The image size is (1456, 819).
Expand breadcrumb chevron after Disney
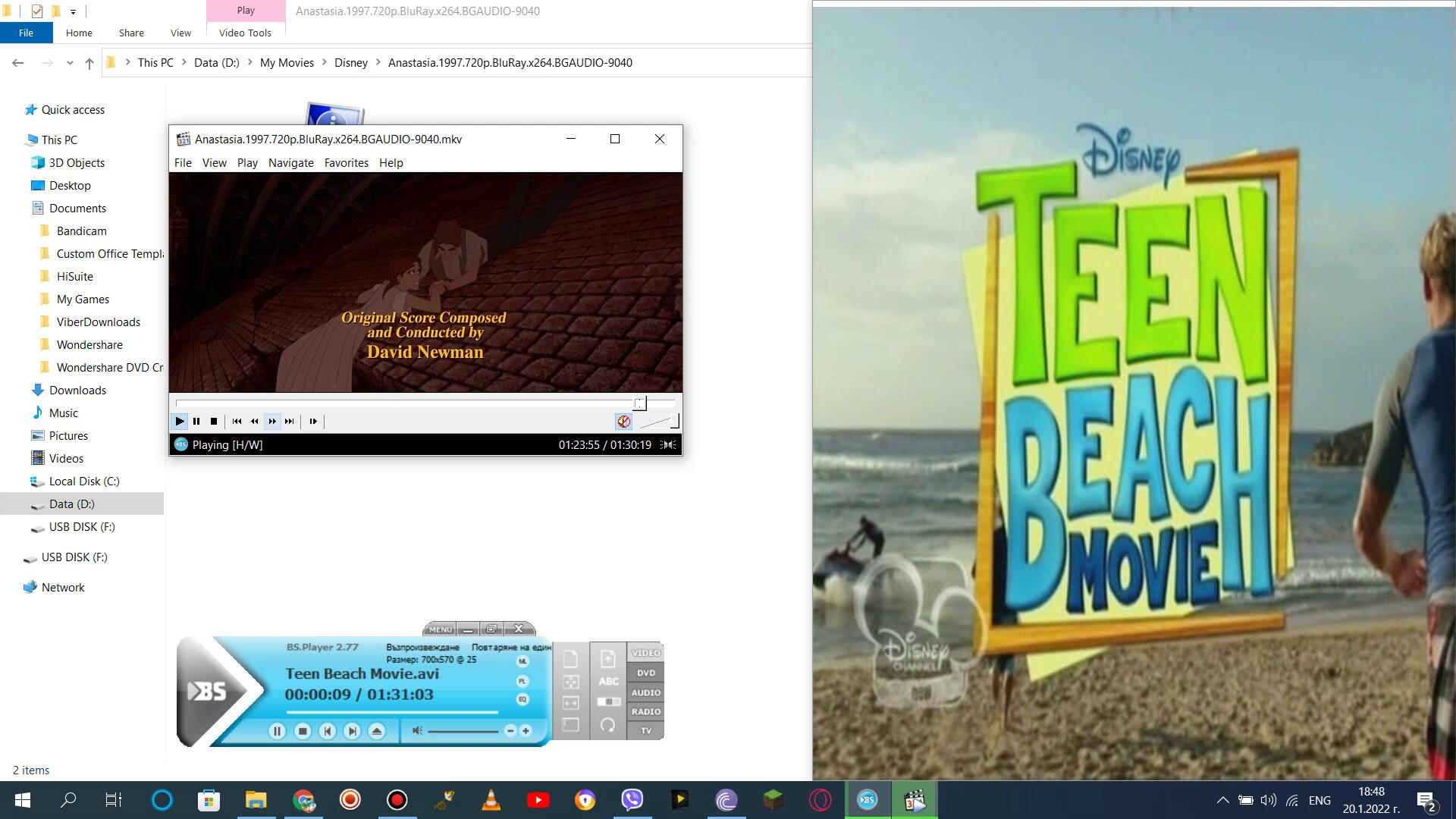378,63
